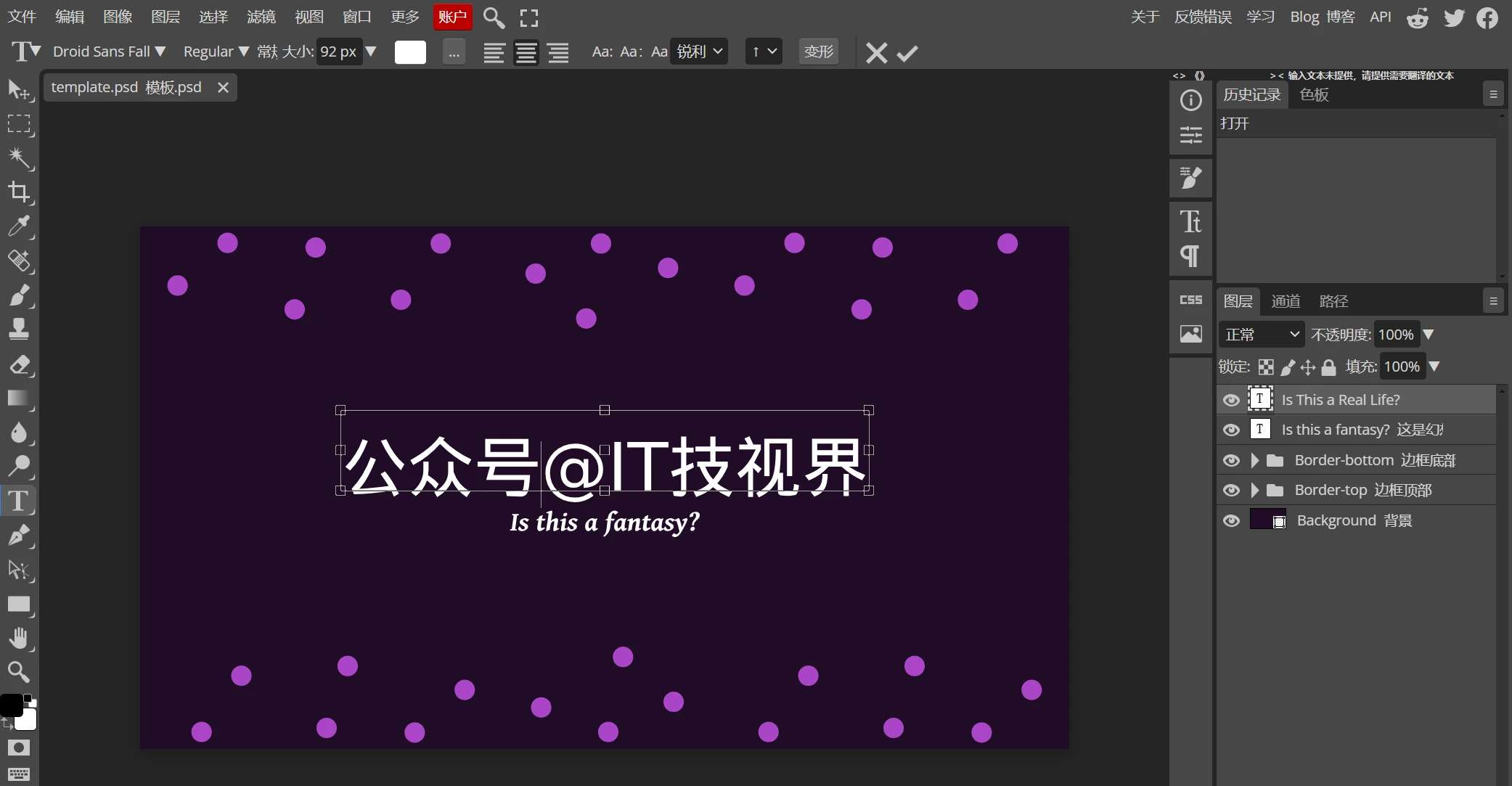This screenshot has height=786, width=1512.
Task: Open the Droid Sans Fallback font dropdown
Action: click(x=110, y=52)
